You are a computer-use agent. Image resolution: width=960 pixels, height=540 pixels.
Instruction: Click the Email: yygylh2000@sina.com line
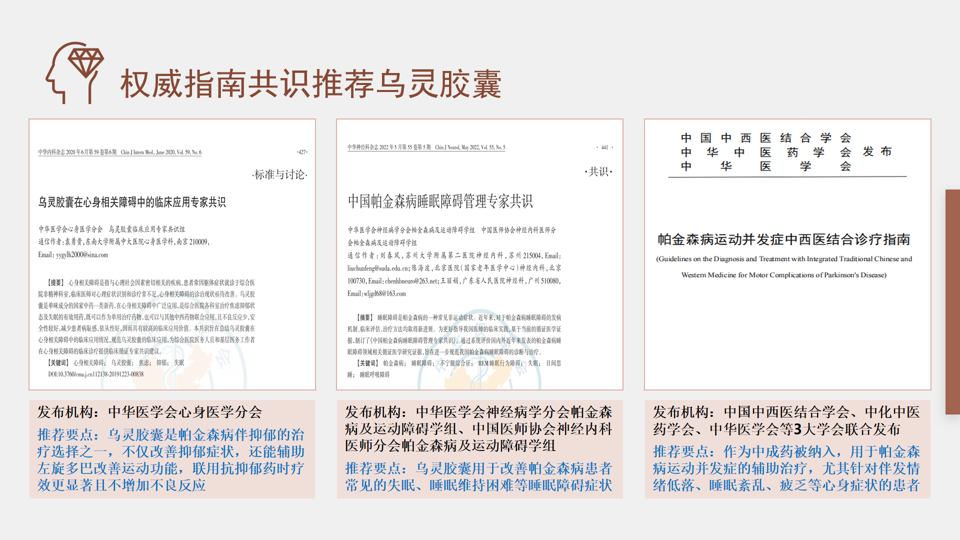(73, 255)
